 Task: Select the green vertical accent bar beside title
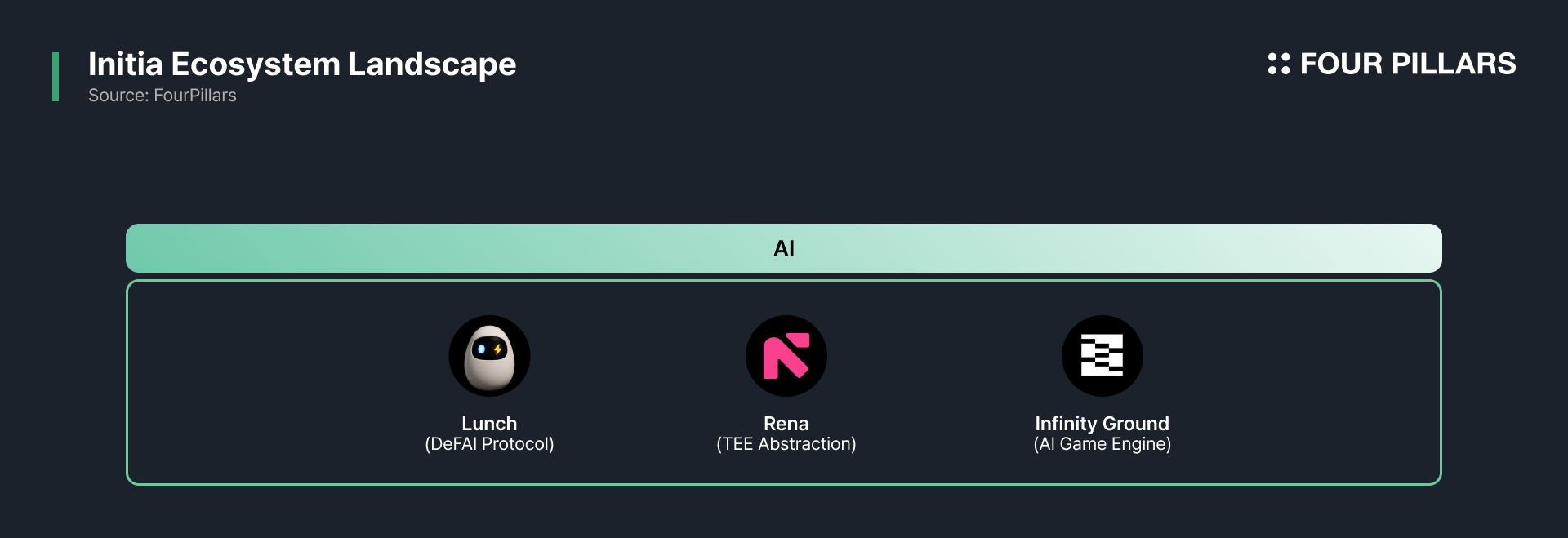[x=56, y=77]
